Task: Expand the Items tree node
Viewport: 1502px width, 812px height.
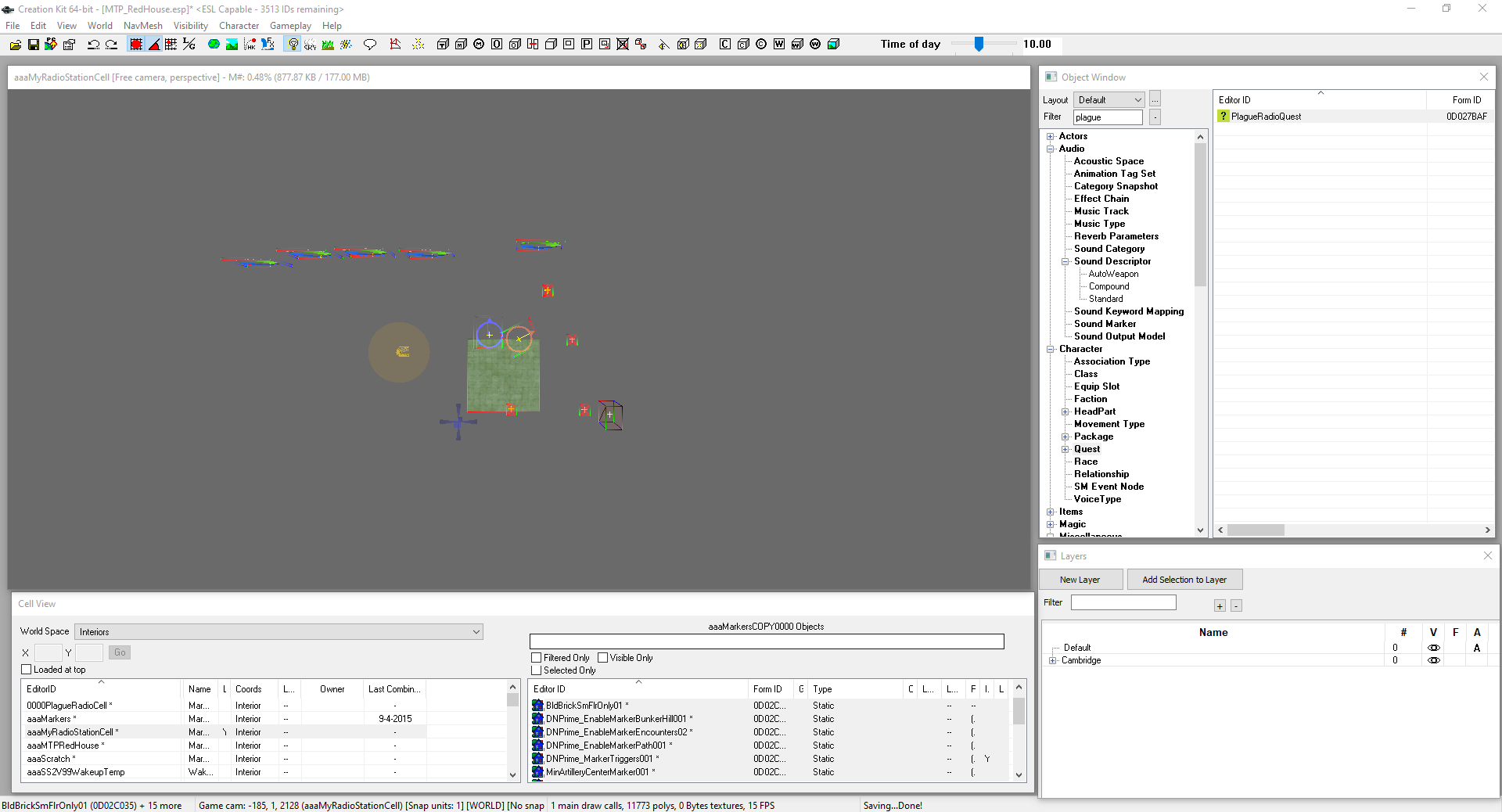Action: coord(1051,512)
